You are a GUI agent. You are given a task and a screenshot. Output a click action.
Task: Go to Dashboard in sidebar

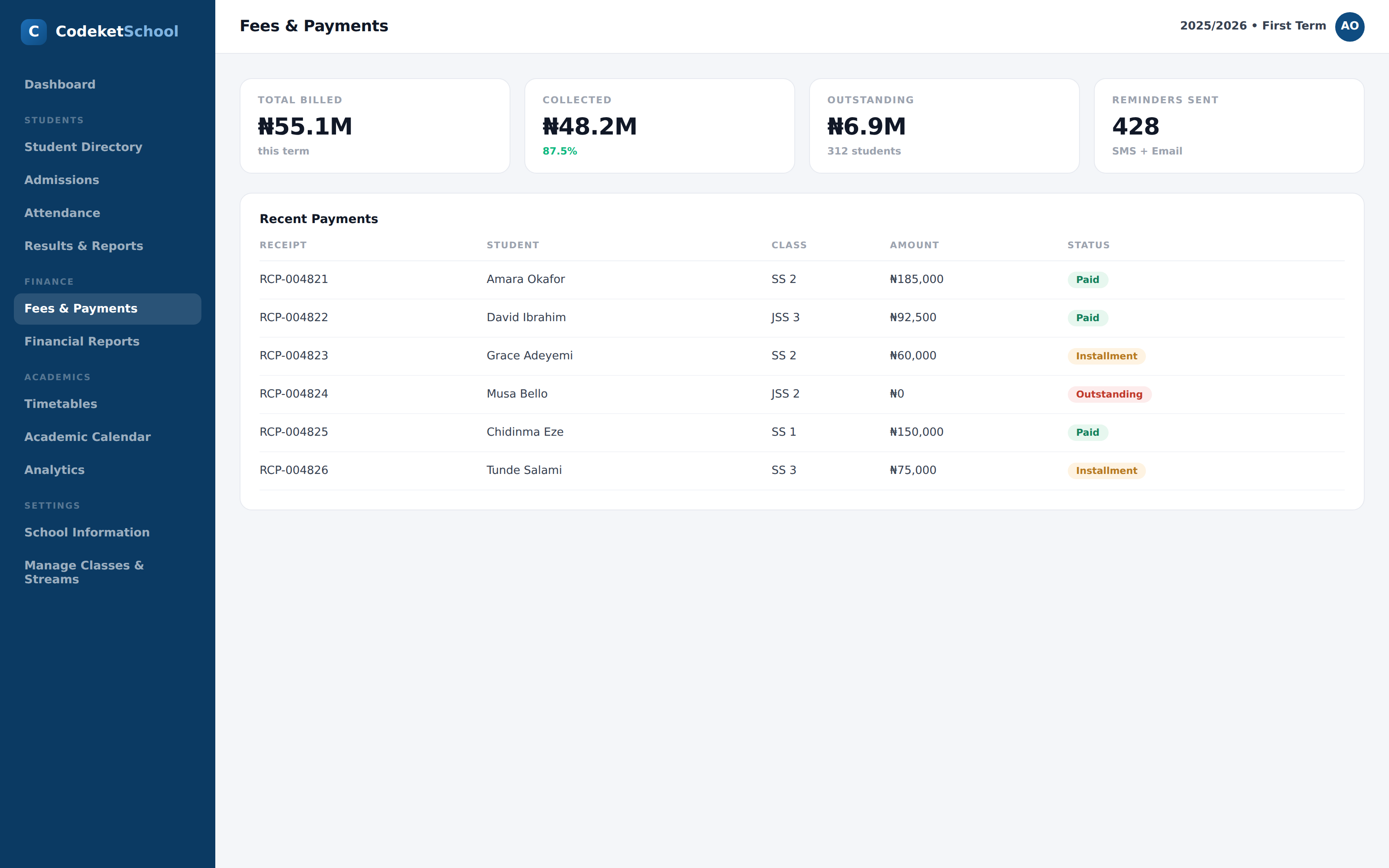107,84
